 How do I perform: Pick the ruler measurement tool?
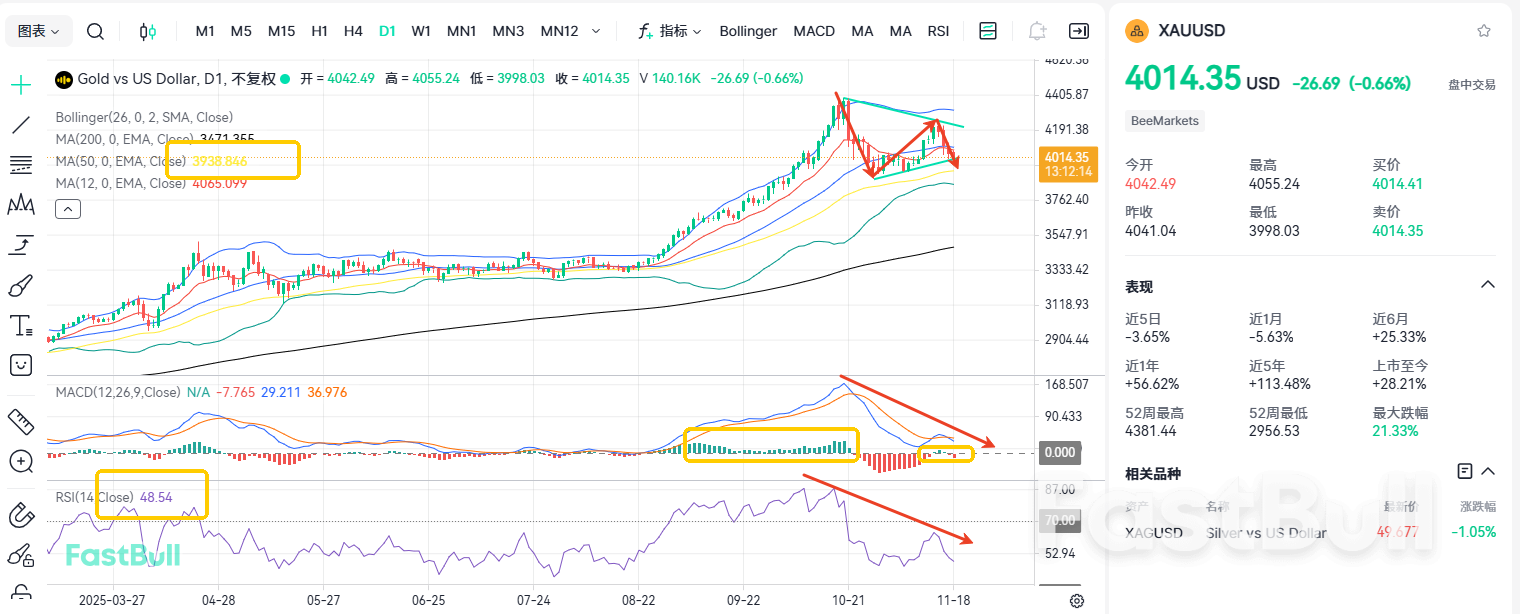click(x=21, y=421)
